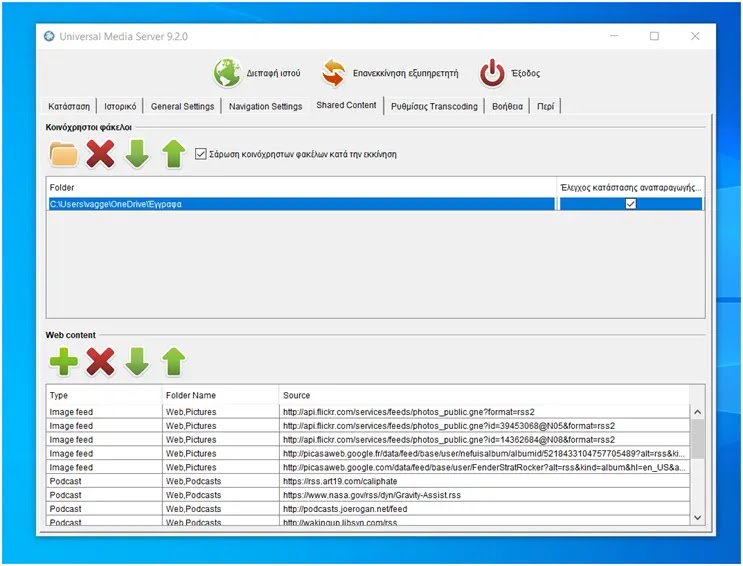Click Επανεκκίνηση εξυπηρετητή button label

[x=406, y=73]
